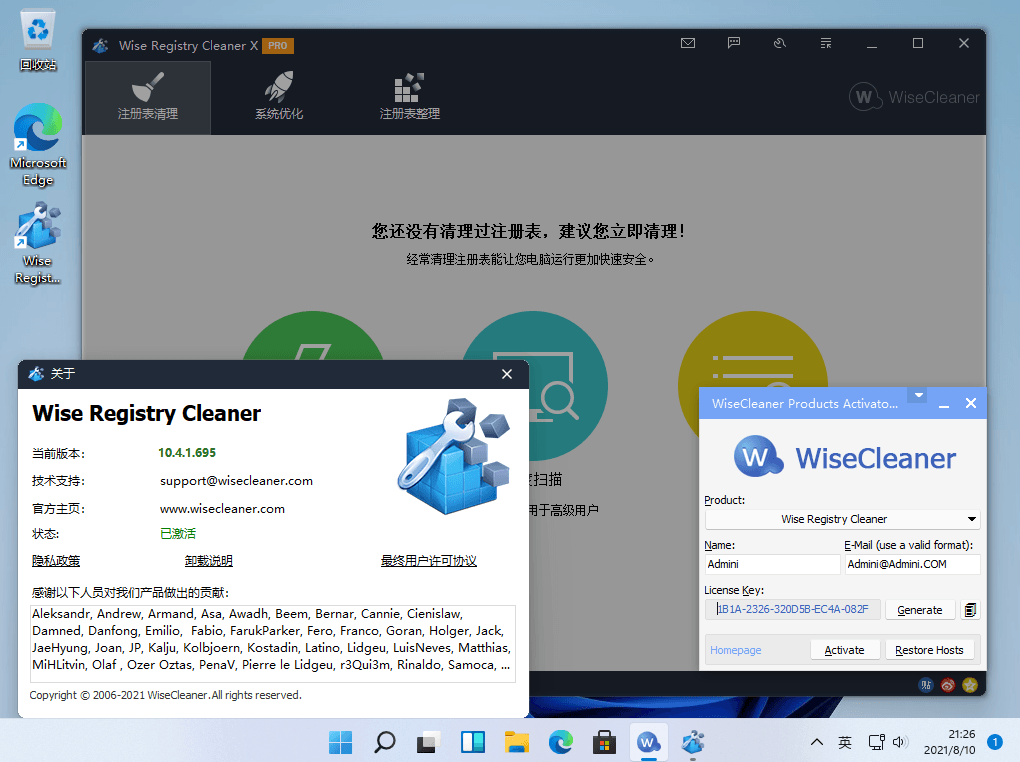Switch to the 系统优化 tab

[279, 98]
